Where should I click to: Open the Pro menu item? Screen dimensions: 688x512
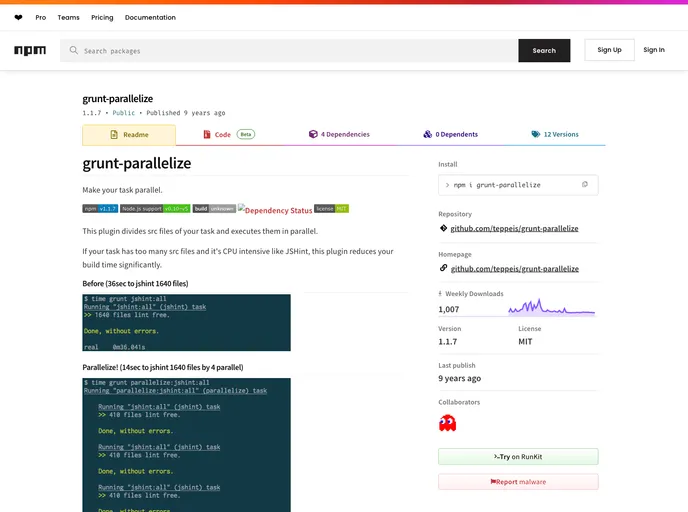[41, 18]
